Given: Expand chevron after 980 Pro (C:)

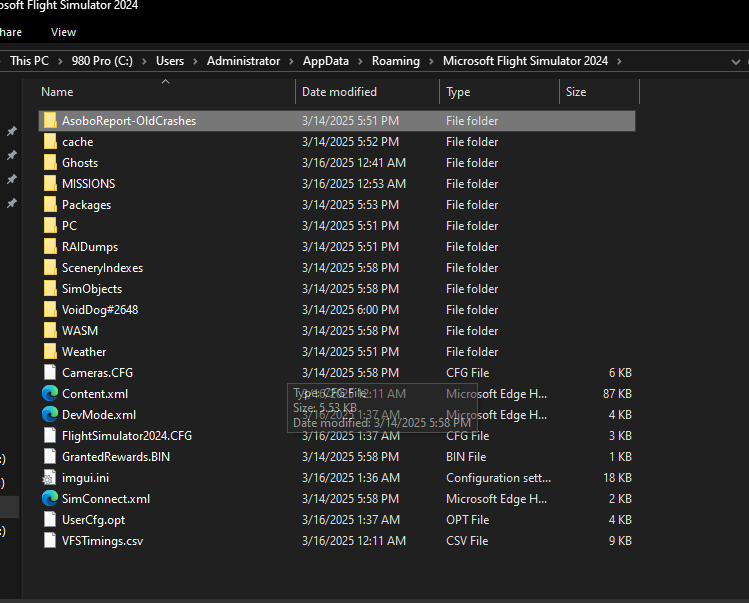Looking at the screenshot, I should [144, 62].
